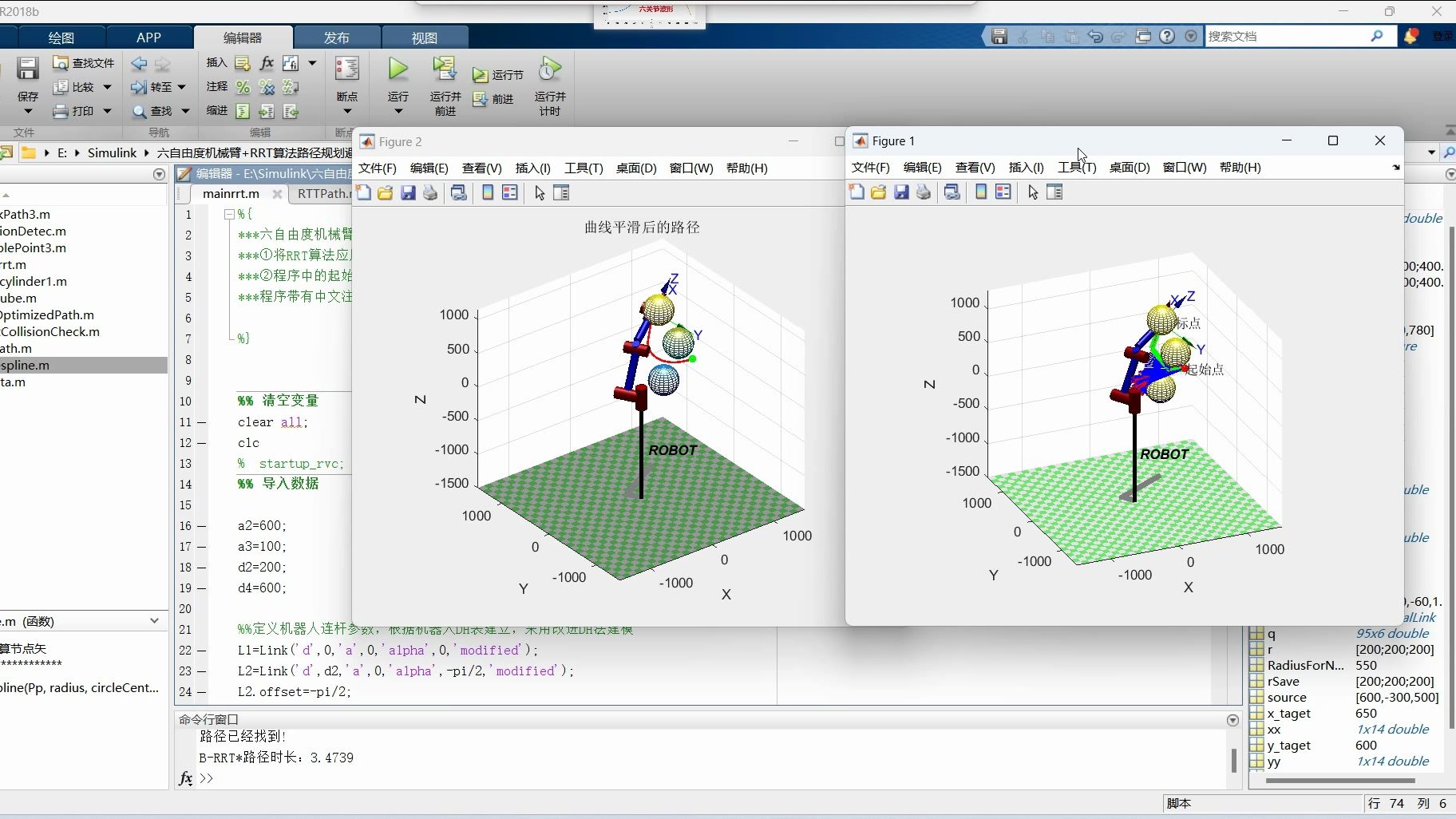This screenshot has height=819, width=1456.
Task: Click the Run and Advance (运行并前进) icon
Action: pos(445,69)
